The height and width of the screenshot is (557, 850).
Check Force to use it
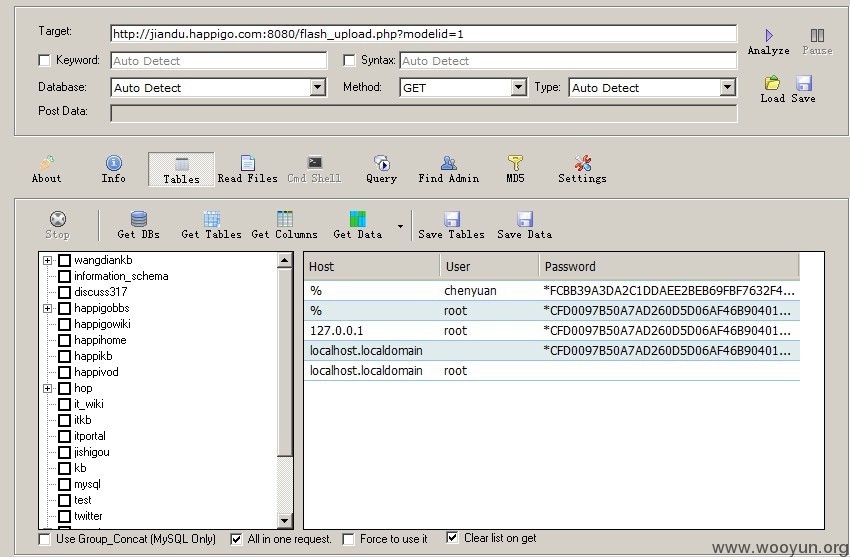pyautogui.click(x=349, y=539)
